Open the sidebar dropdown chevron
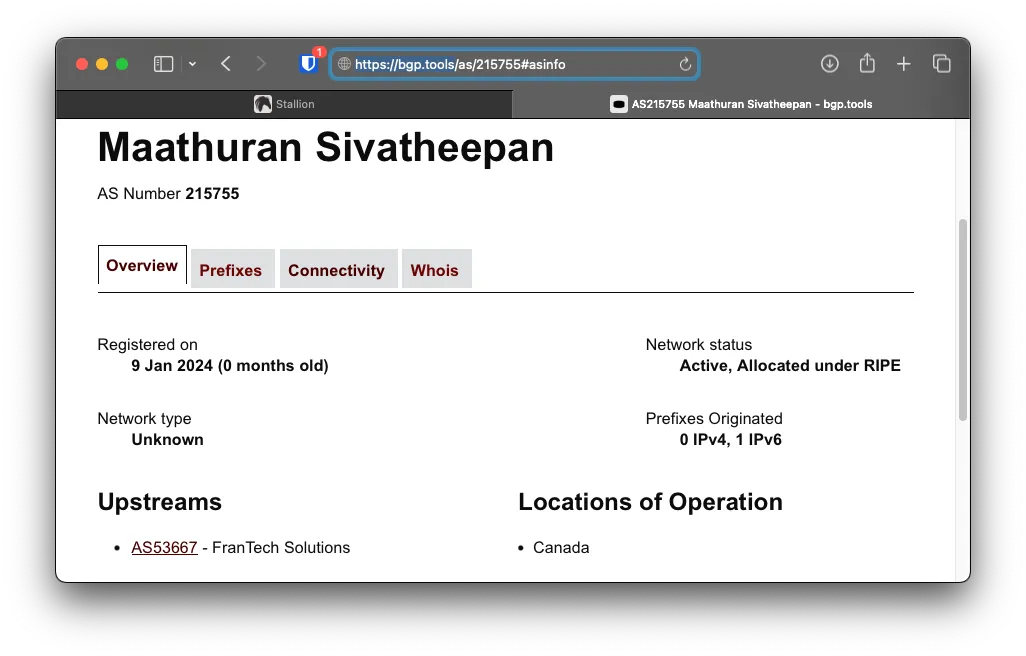The width and height of the screenshot is (1026, 656). 192,64
